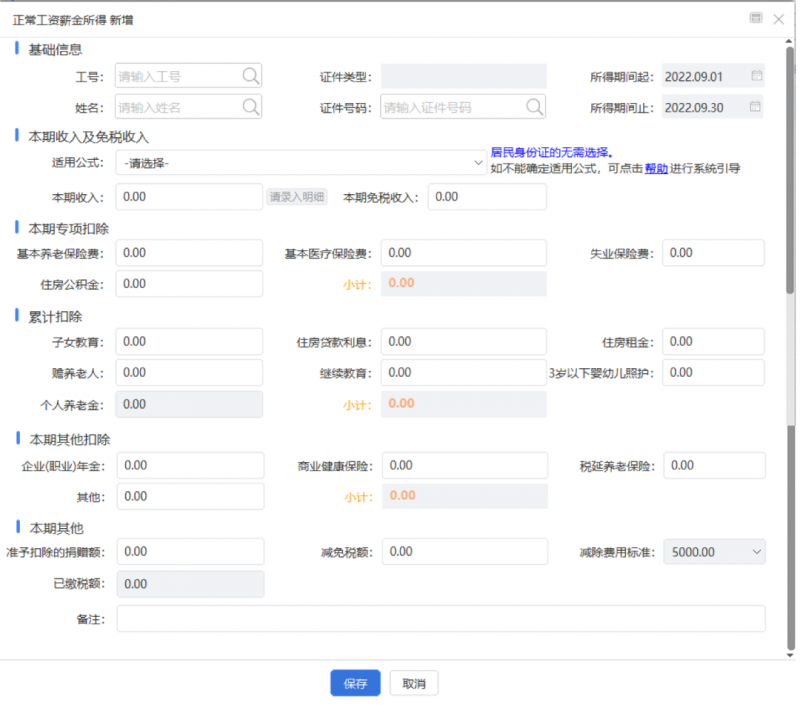Screen dimensions: 800x705
Task: Focus the 商业健康保险 input field
Action: point(463,466)
